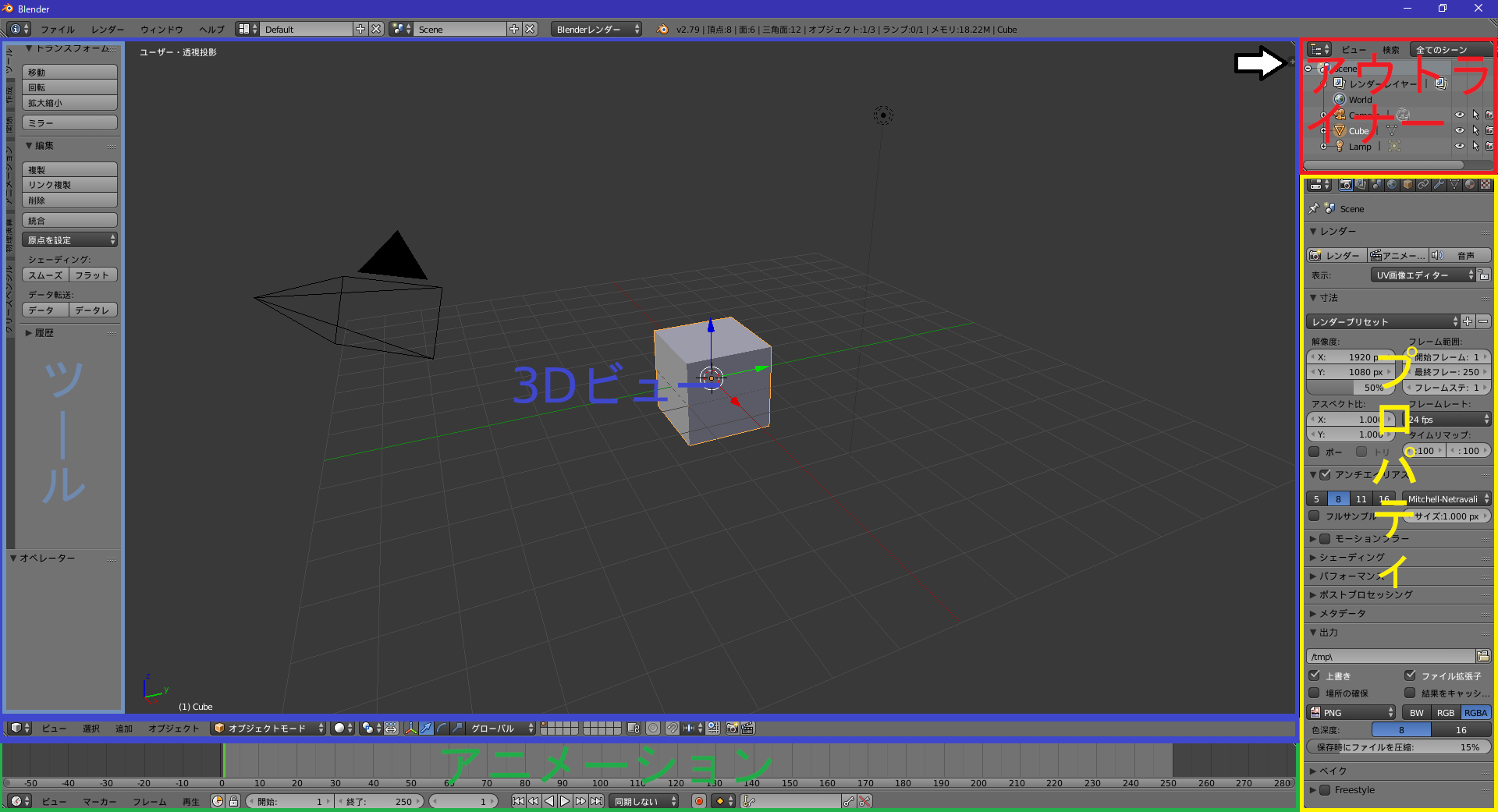
Task: Click the OpenGL render camera icon
Action: 732,728
